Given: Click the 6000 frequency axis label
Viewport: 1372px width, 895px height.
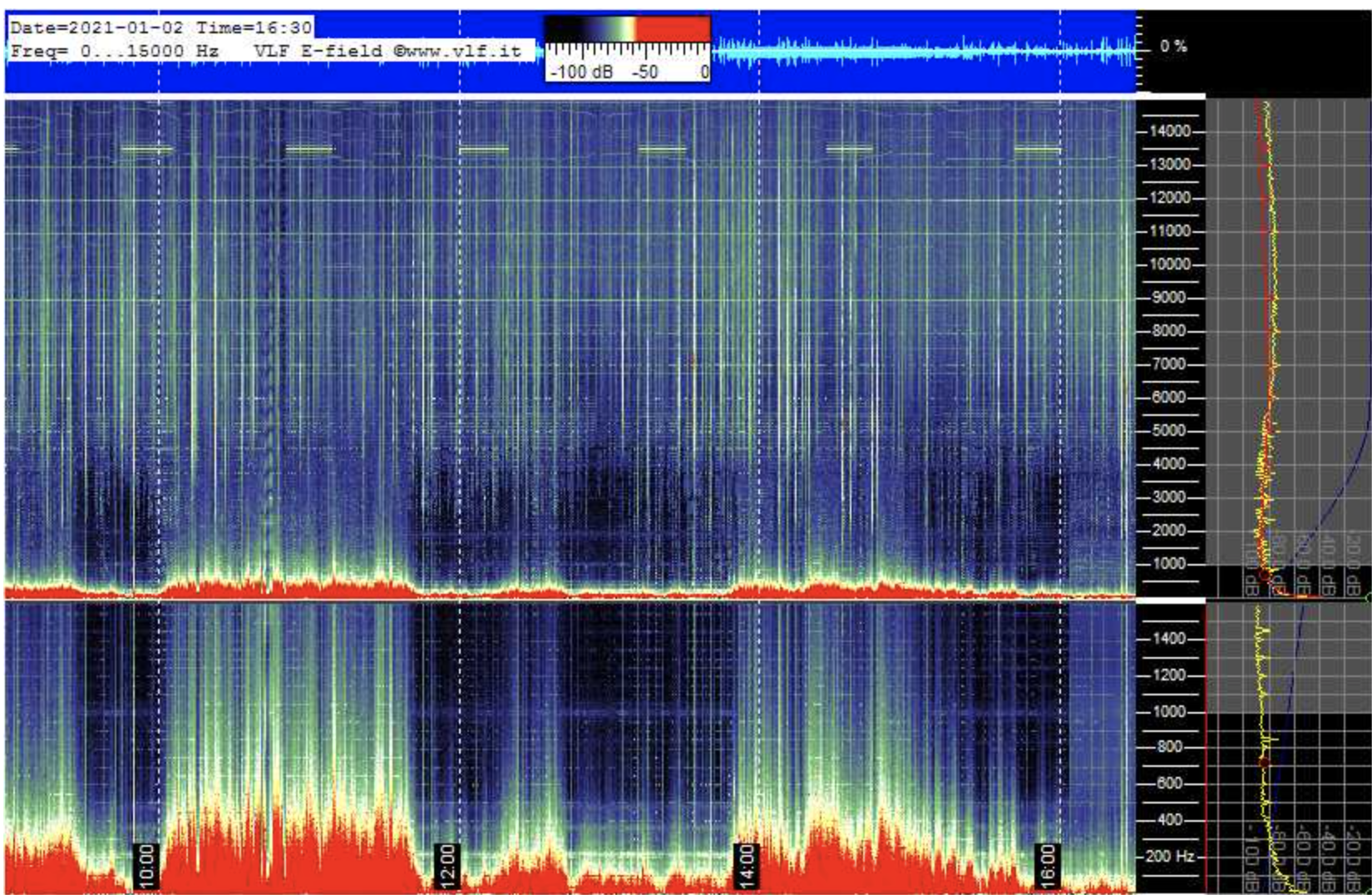Looking at the screenshot, I should click(x=1168, y=398).
